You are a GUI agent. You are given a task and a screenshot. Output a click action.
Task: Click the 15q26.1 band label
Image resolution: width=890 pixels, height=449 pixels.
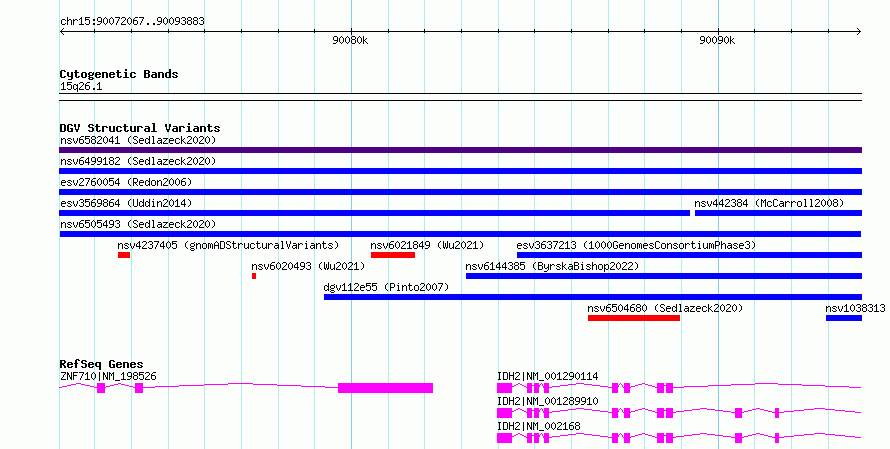[x=81, y=87]
